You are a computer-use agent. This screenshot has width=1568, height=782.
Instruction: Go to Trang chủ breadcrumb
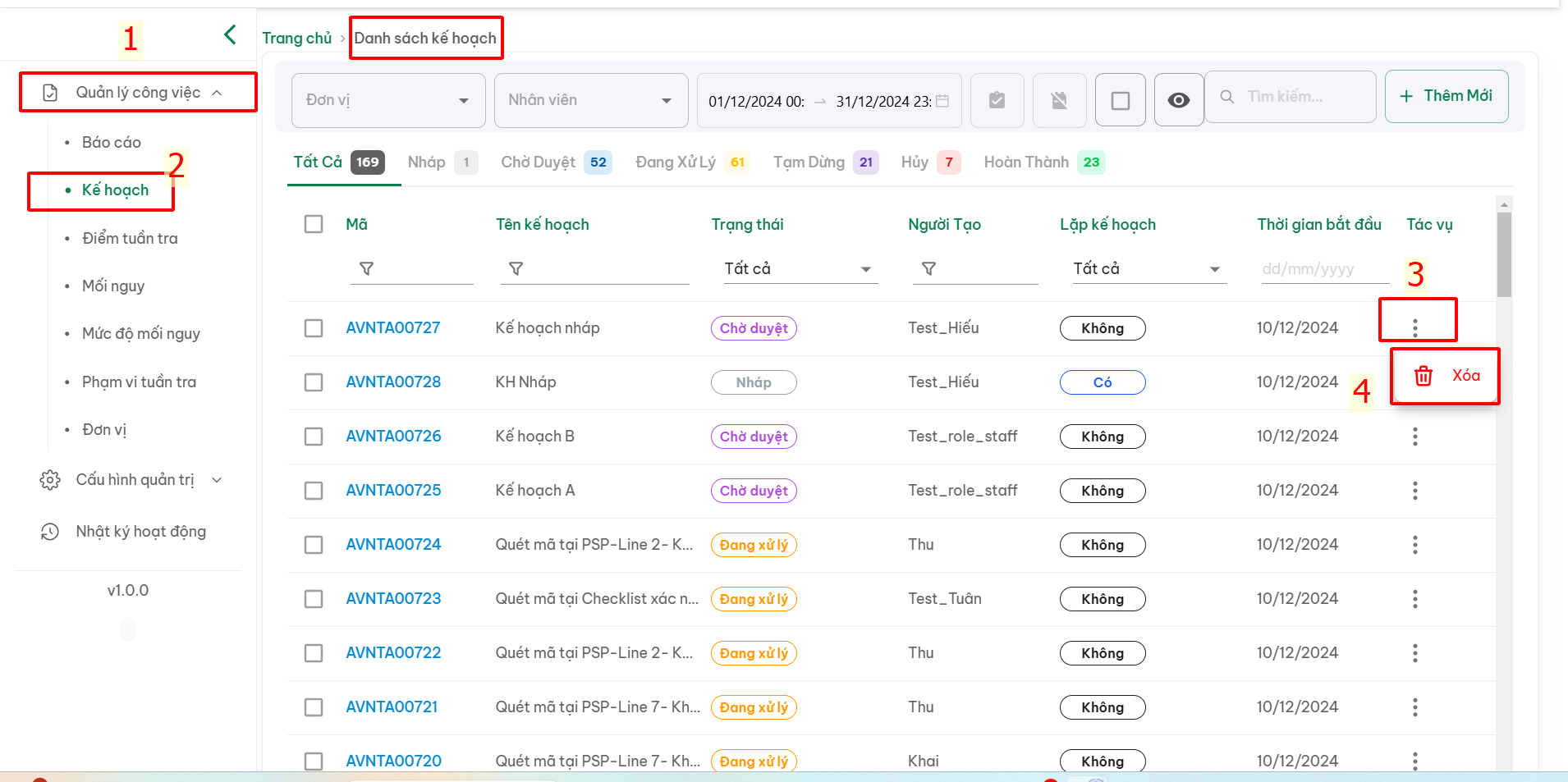296,38
